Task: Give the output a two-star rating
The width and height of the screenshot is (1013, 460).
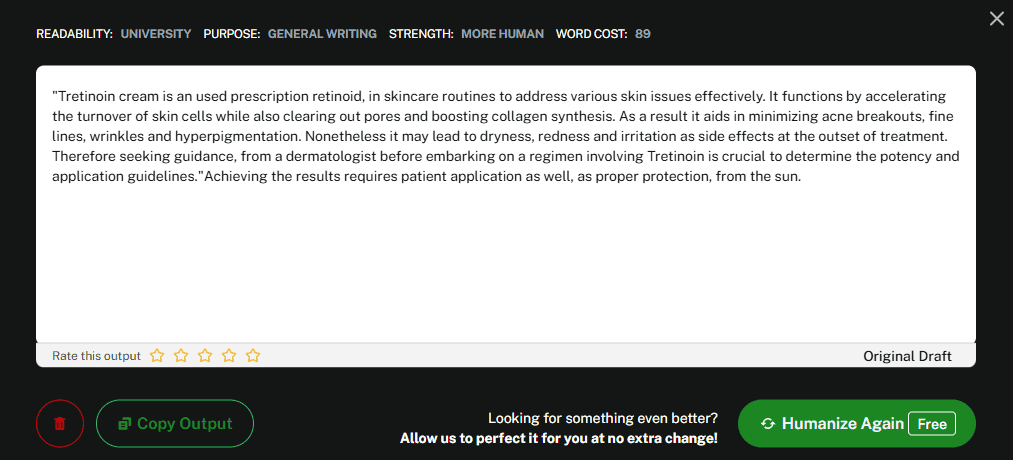Action: coord(181,355)
